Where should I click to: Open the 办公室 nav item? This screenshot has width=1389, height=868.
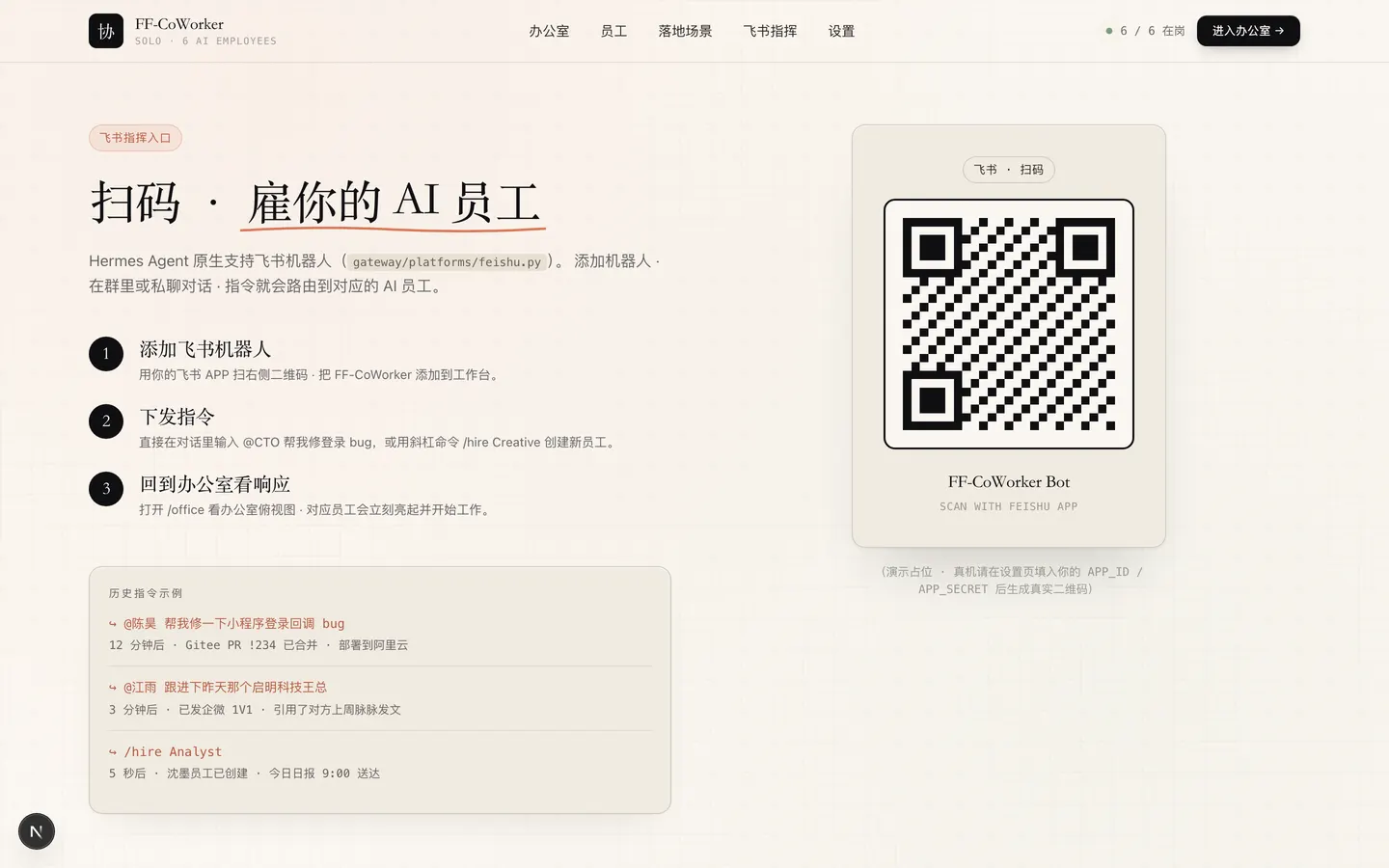coord(549,31)
